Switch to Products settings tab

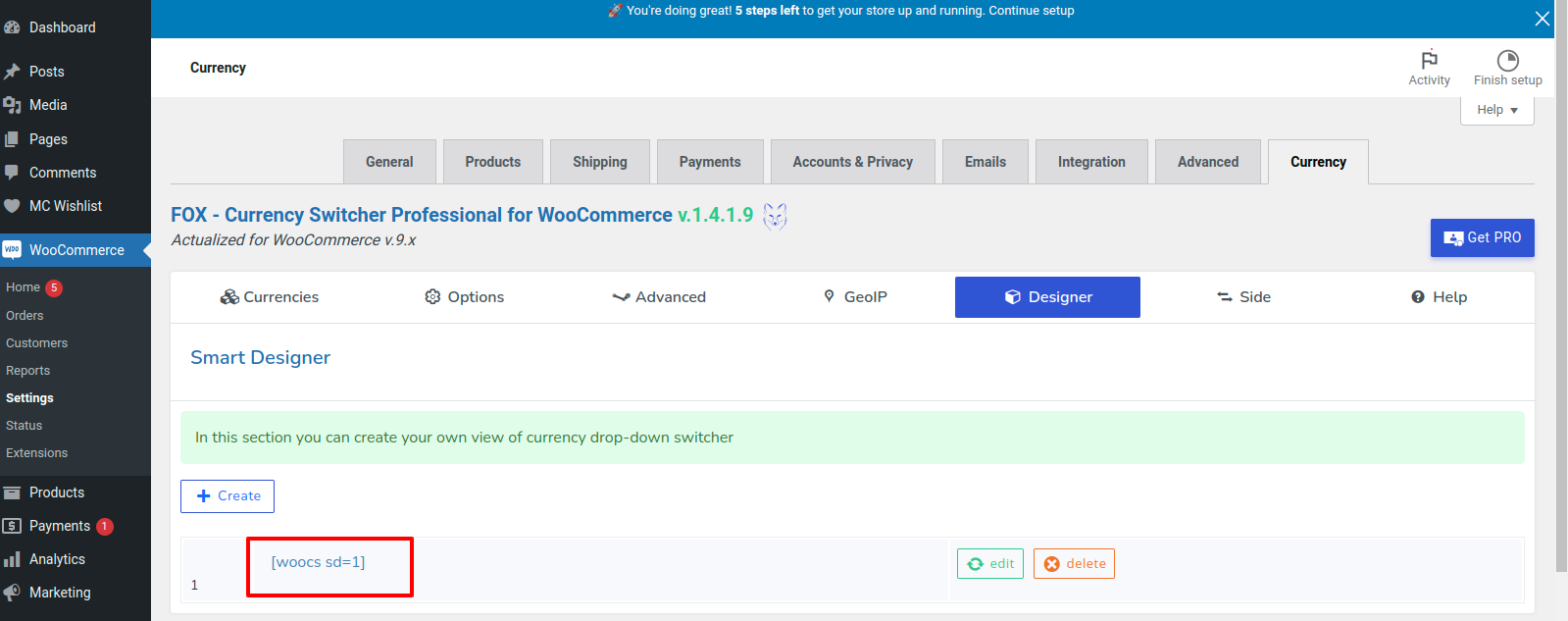[x=493, y=162]
